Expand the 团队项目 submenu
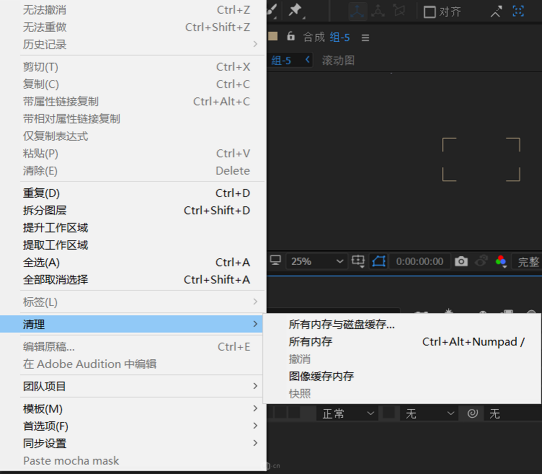542x474 pixels. (133, 386)
